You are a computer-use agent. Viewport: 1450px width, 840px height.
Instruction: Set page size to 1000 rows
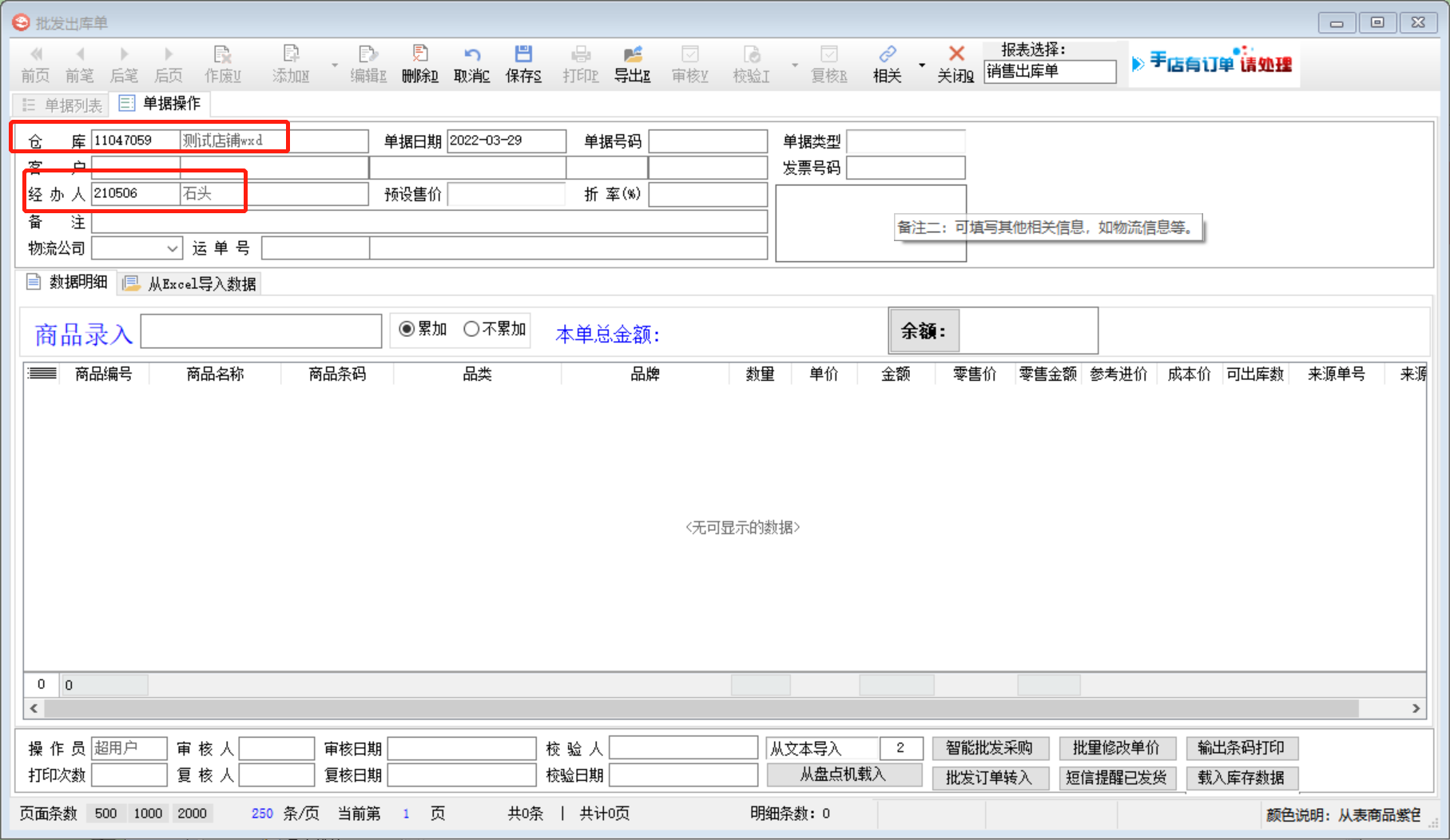[148, 814]
